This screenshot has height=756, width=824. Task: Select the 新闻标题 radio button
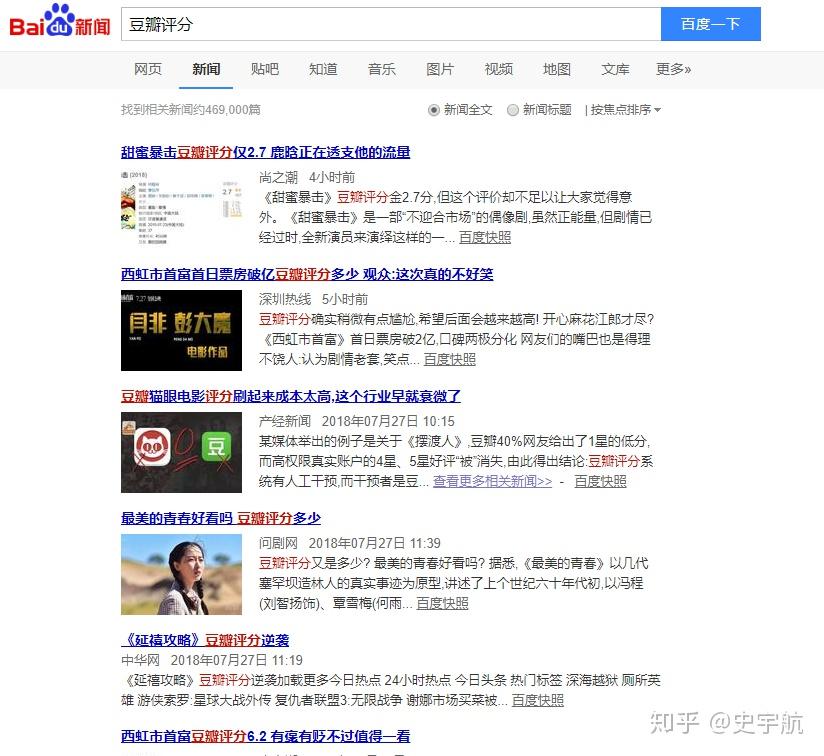point(512,110)
